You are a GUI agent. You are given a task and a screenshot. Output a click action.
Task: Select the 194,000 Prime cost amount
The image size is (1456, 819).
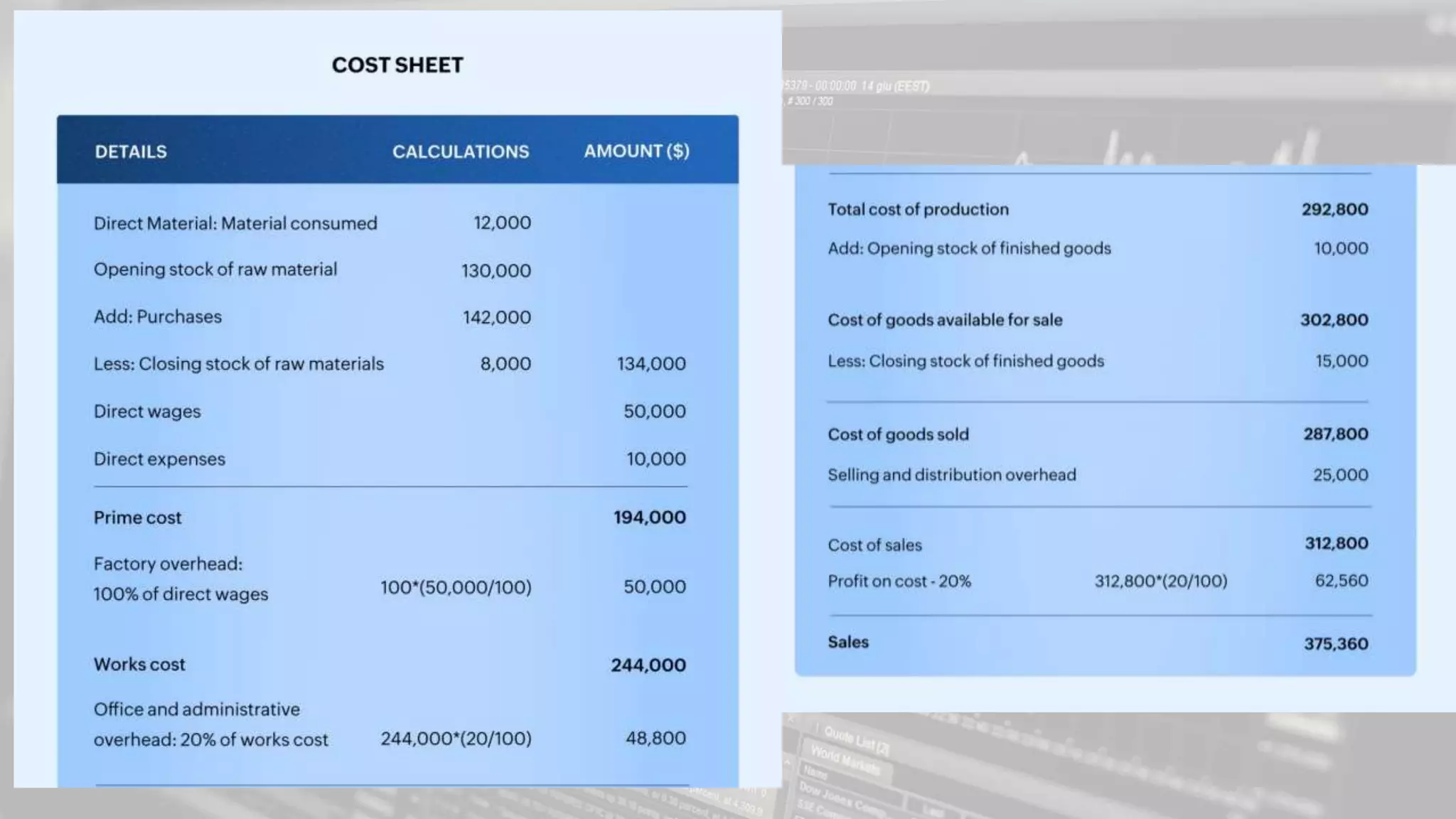point(650,517)
